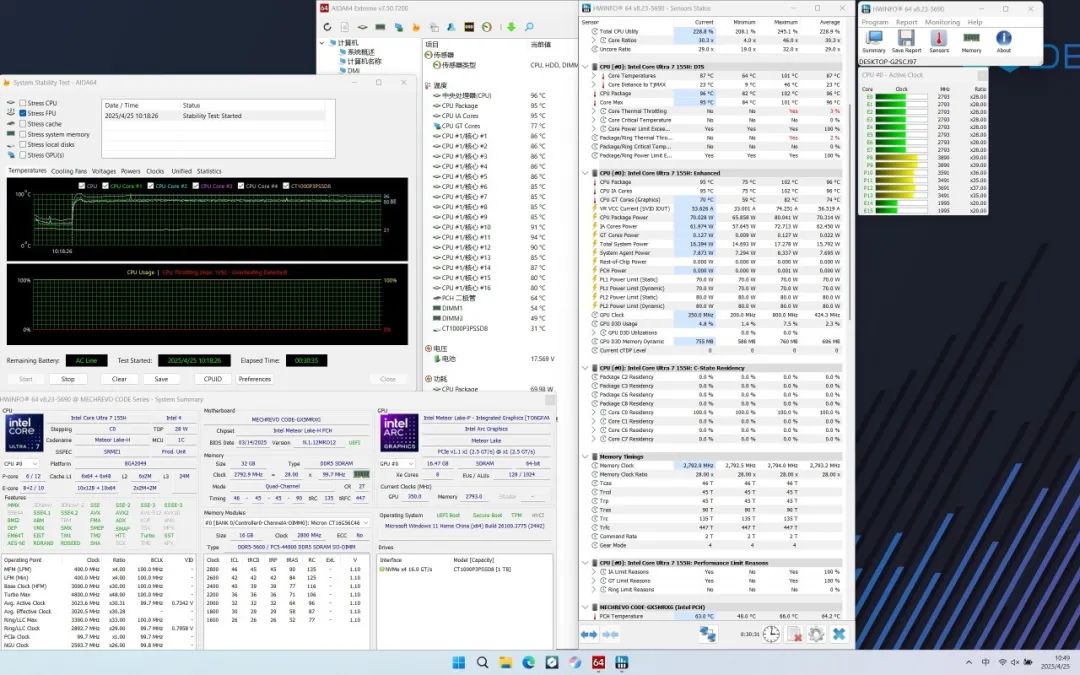Open the CPU #0 selector dropdown
The height and width of the screenshot is (675, 1080).
point(21,464)
